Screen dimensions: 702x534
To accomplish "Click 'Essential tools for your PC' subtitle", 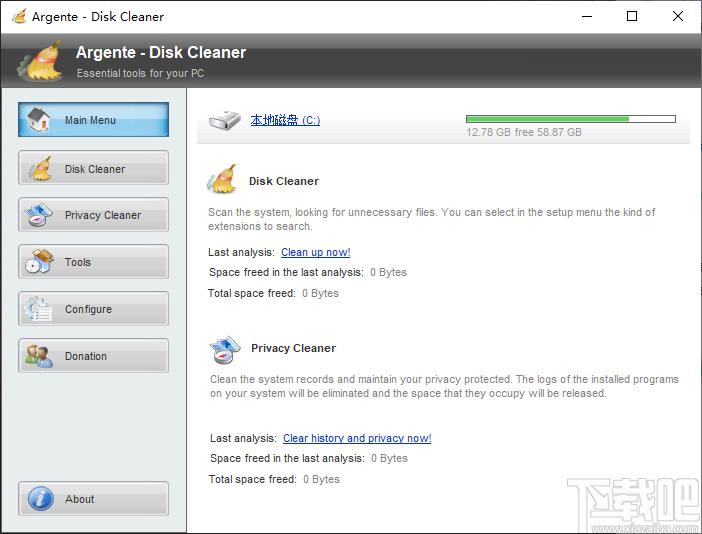I will (x=140, y=73).
